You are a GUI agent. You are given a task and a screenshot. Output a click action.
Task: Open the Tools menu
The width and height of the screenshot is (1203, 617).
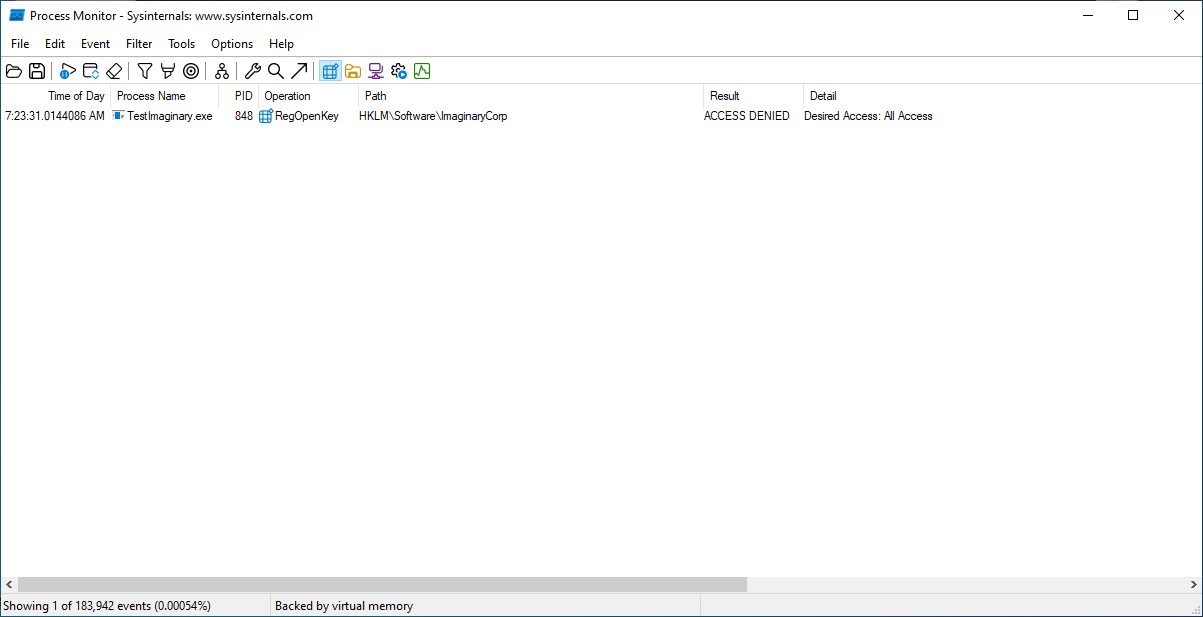tap(181, 44)
